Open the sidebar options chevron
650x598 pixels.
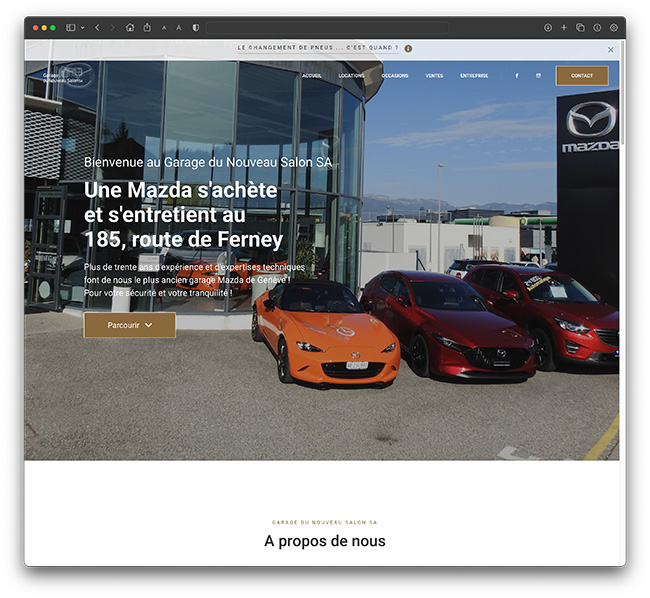point(82,28)
